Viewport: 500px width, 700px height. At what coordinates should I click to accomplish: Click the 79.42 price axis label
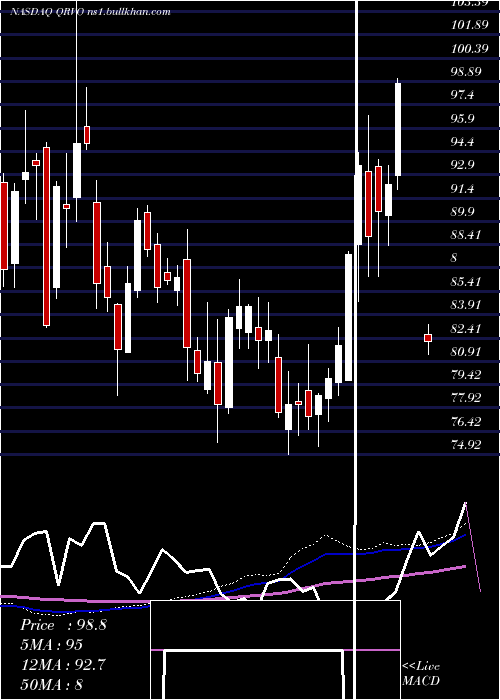click(x=467, y=375)
